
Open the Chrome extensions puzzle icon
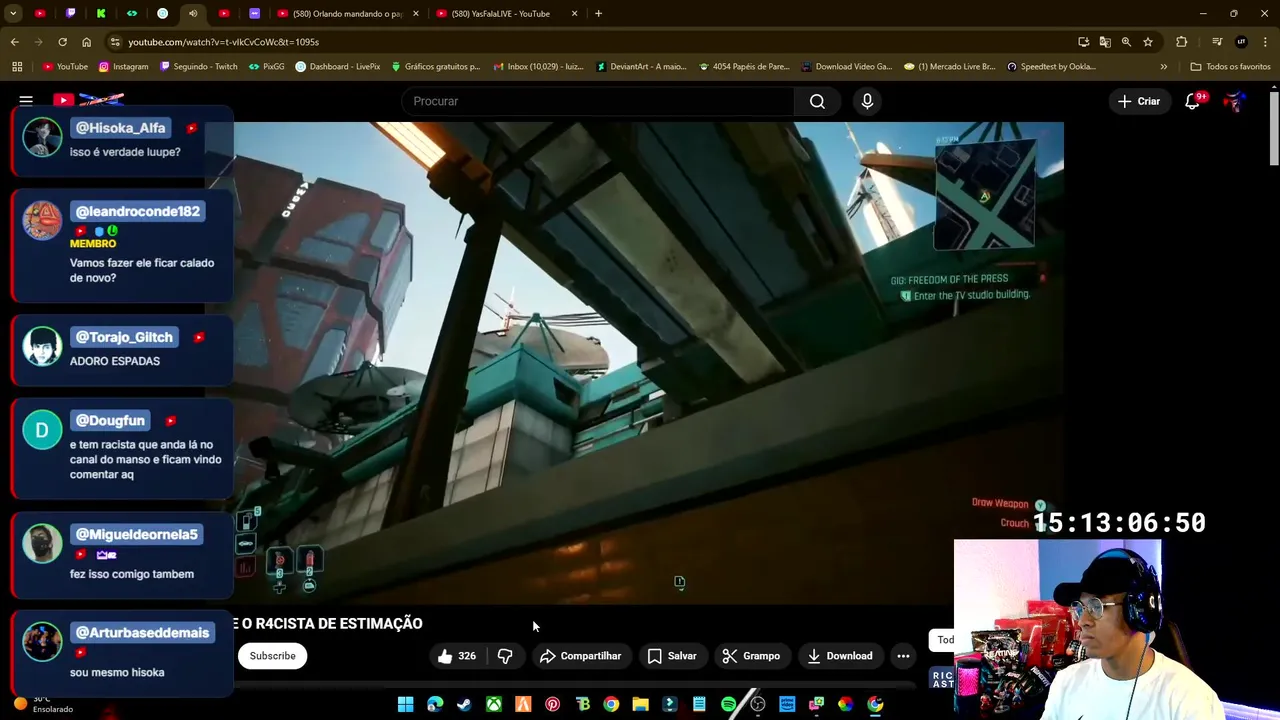1182,42
